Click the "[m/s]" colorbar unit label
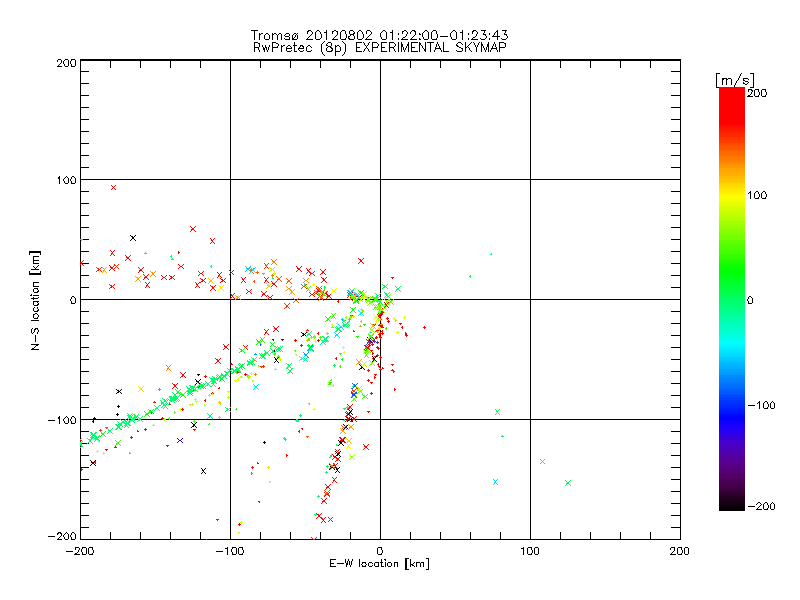800x600 pixels. point(735,80)
